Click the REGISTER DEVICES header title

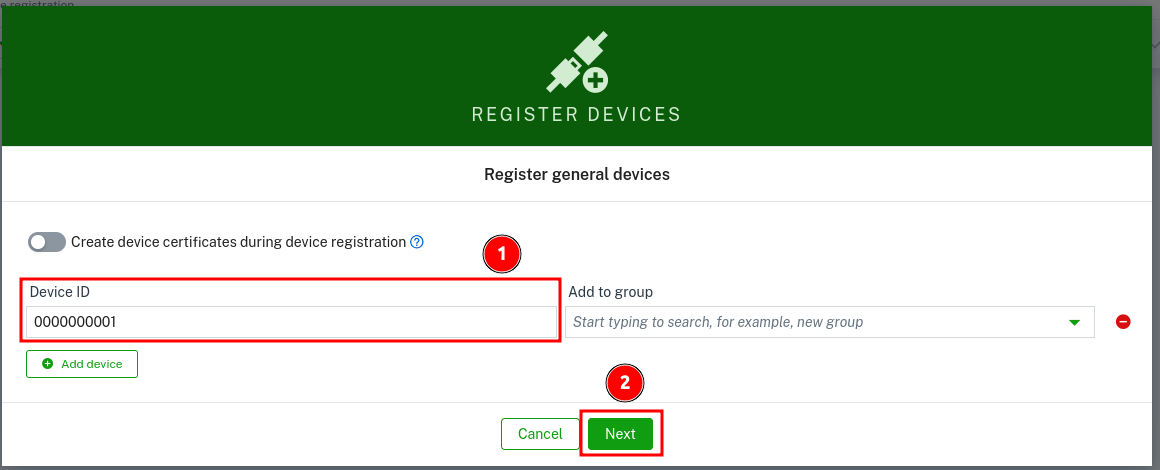(576, 114)
